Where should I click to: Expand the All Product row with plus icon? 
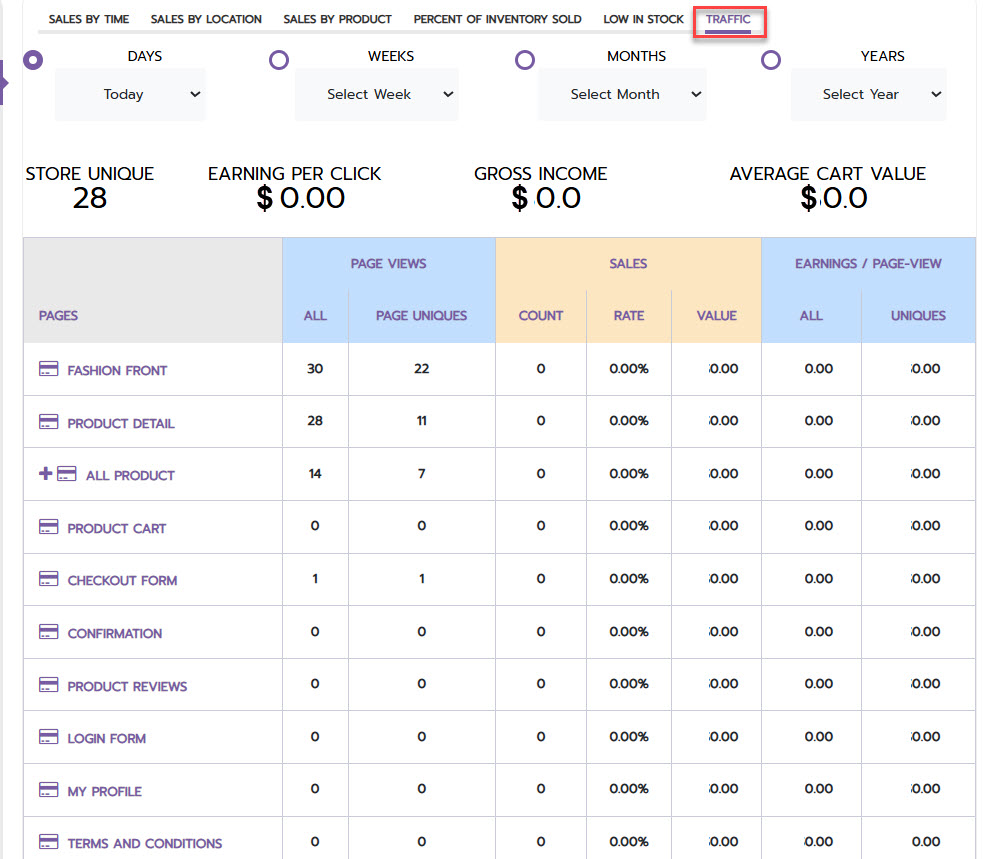[x=45, y=473]
